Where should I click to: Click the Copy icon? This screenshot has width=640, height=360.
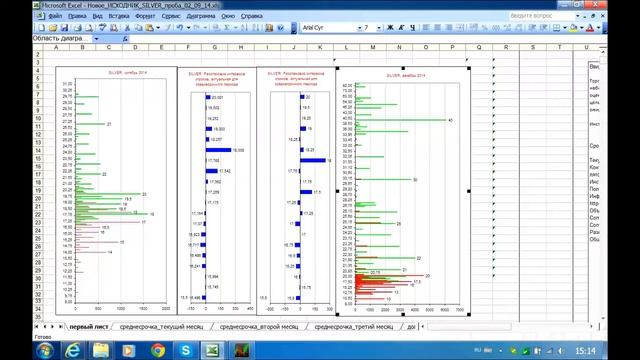point(139,28)
